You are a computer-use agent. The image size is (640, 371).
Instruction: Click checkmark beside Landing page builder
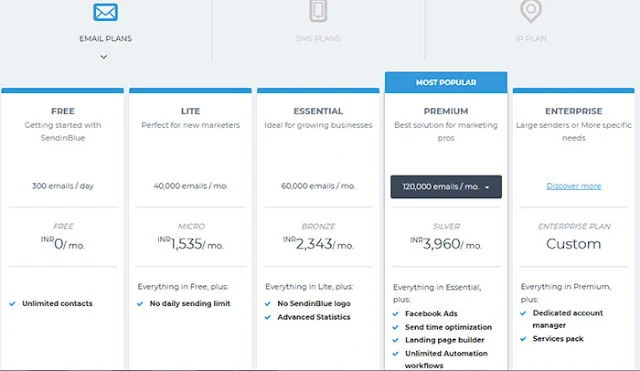395,340
